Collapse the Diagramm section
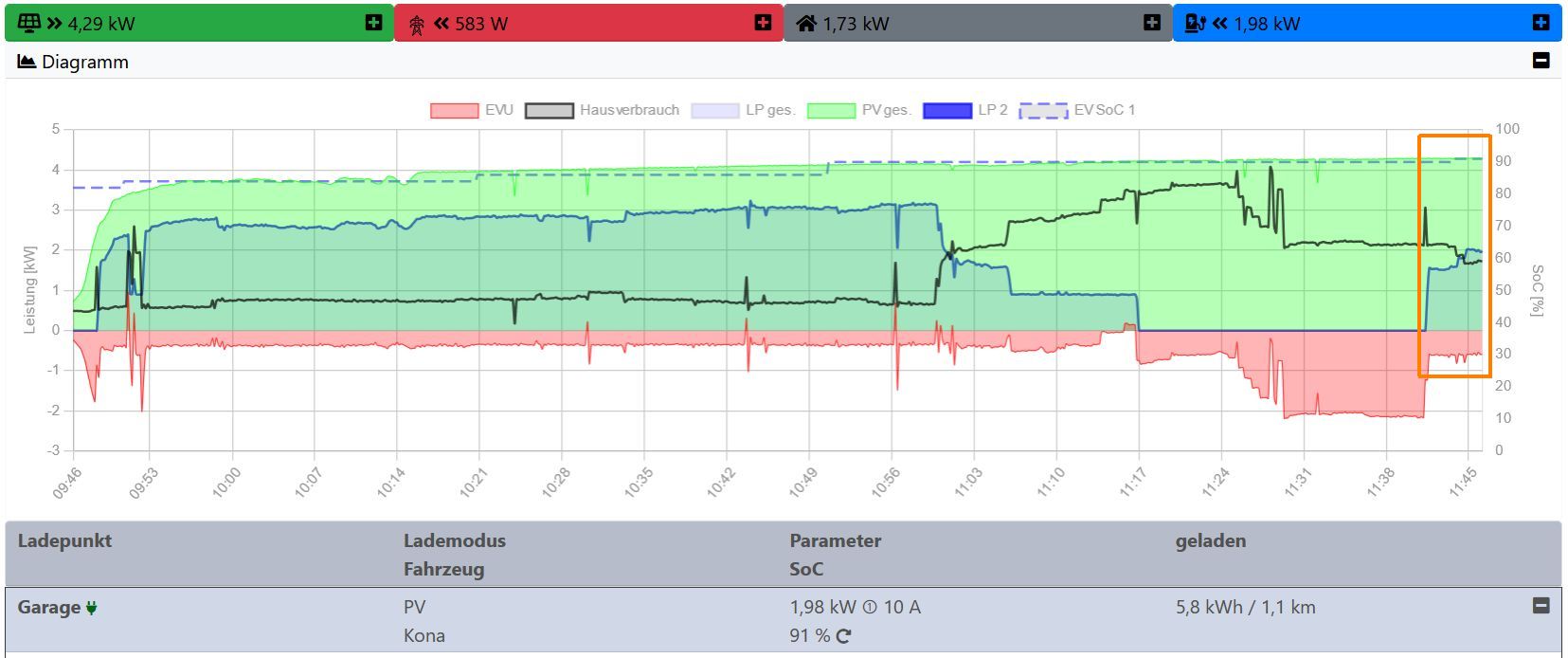This screenshot has width=1568, height=658. click(1541, 61)
